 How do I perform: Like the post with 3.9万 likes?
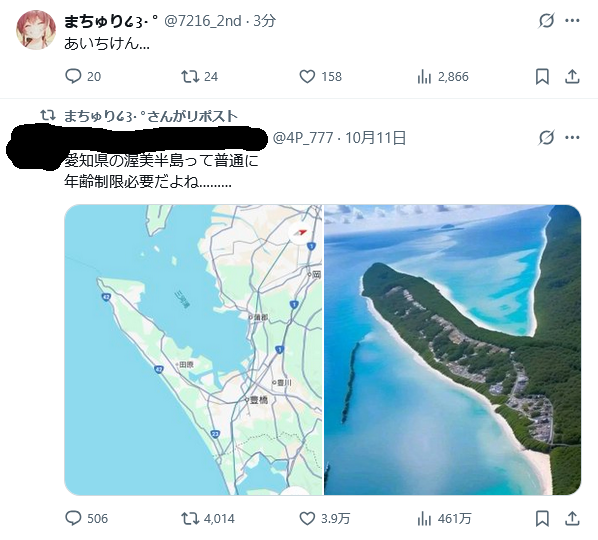coord(324,518)
